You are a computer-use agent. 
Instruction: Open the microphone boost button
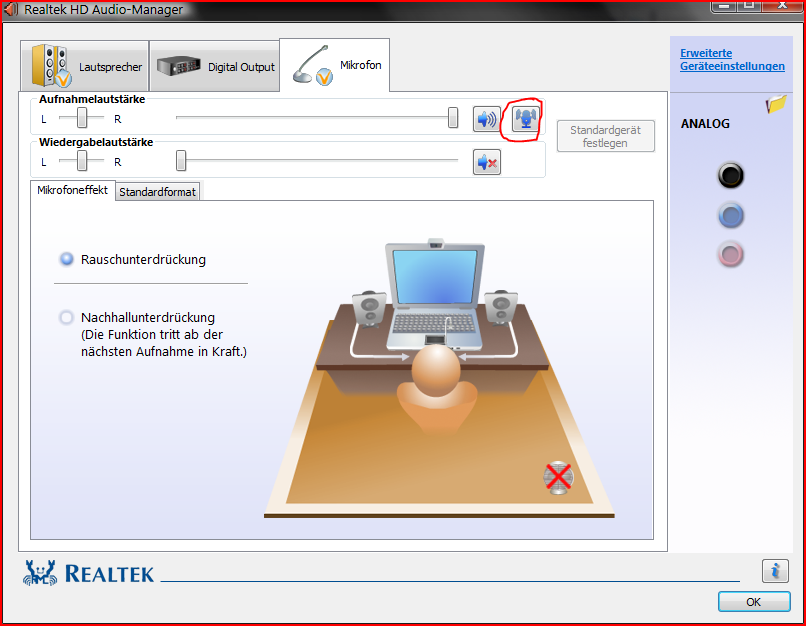[x=526, y=119]
